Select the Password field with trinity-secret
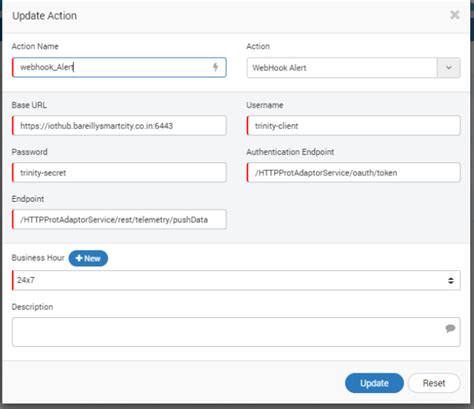Screen dimensions: 474x409 coord(119,173)
